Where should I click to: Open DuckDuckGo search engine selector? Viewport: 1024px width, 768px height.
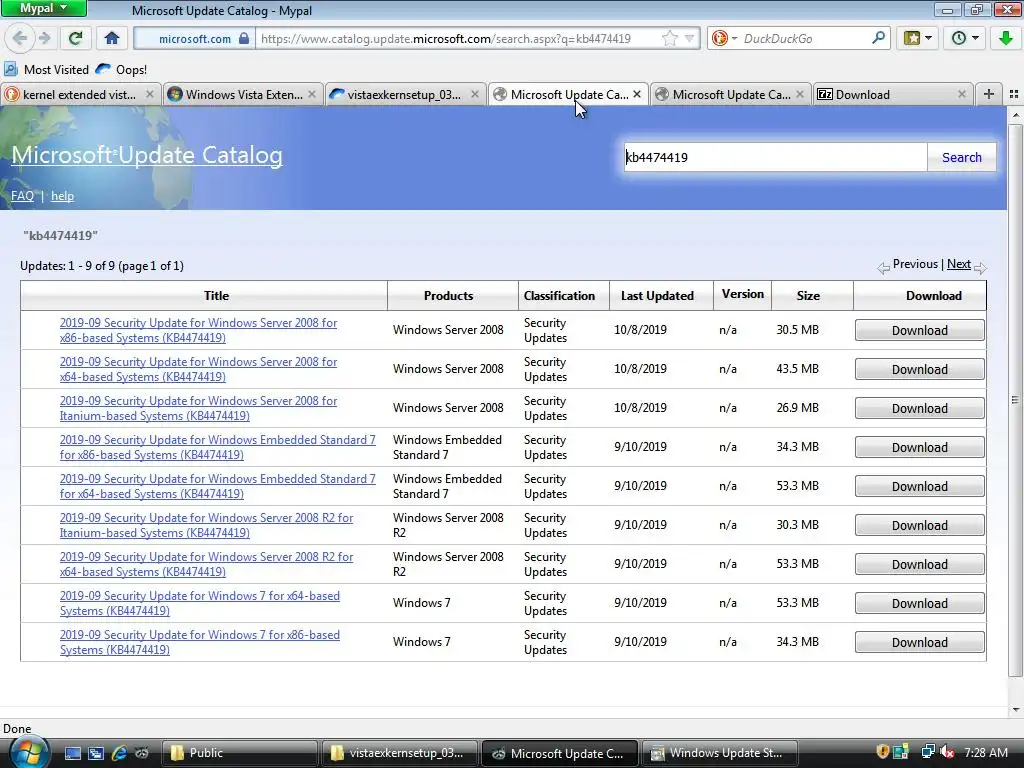pyautogui.click(x=724, y=39)
